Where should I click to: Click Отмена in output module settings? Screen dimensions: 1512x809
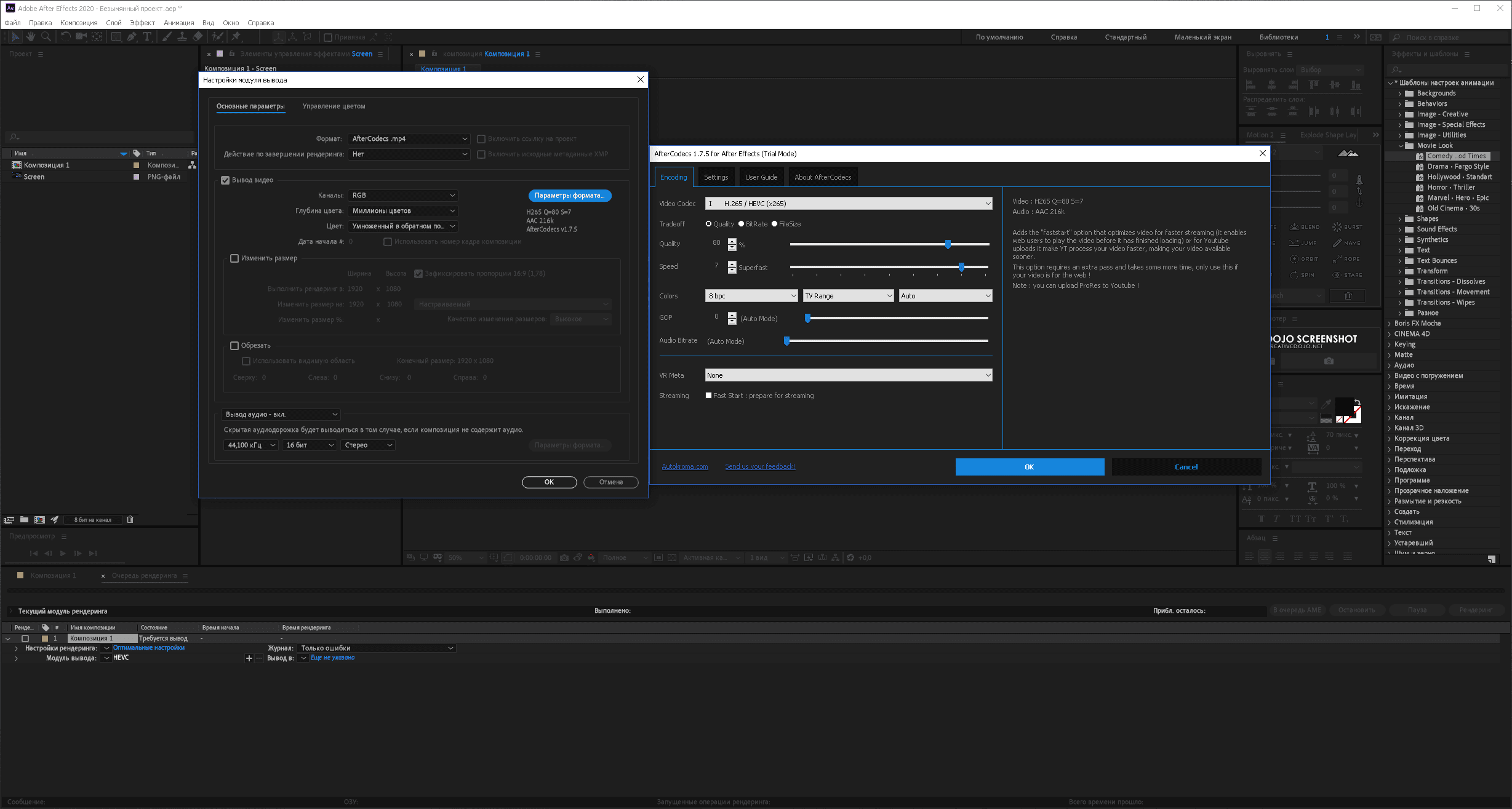[610, 482]
